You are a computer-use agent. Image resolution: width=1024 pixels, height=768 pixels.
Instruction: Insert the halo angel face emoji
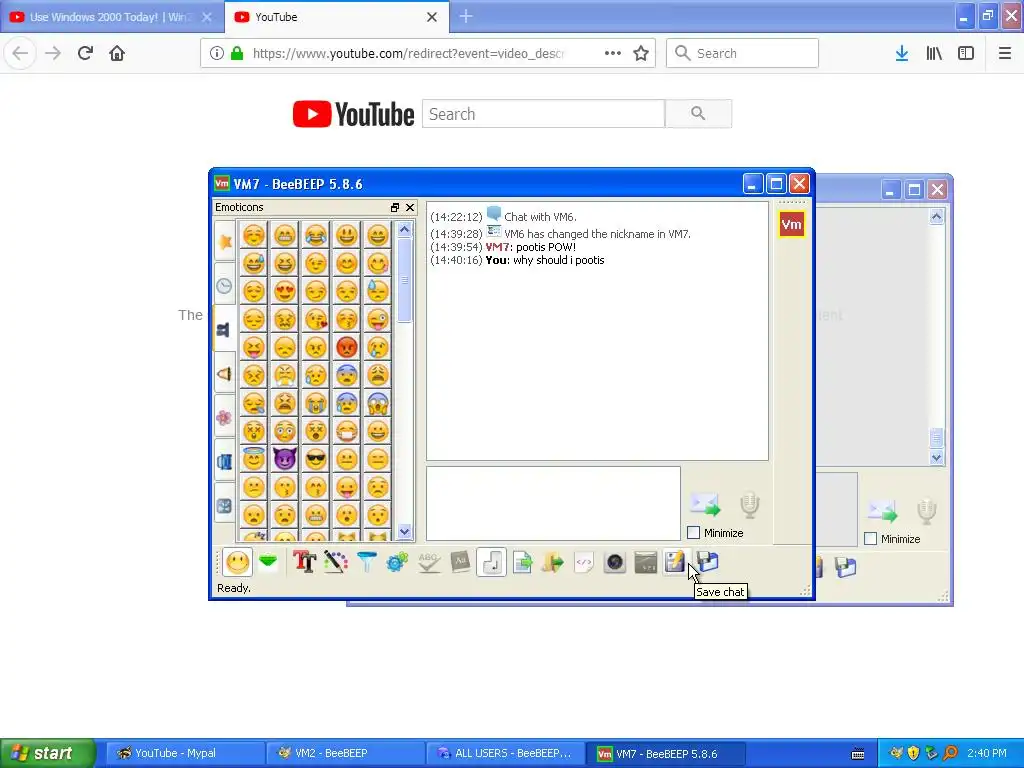pos(254,458)
